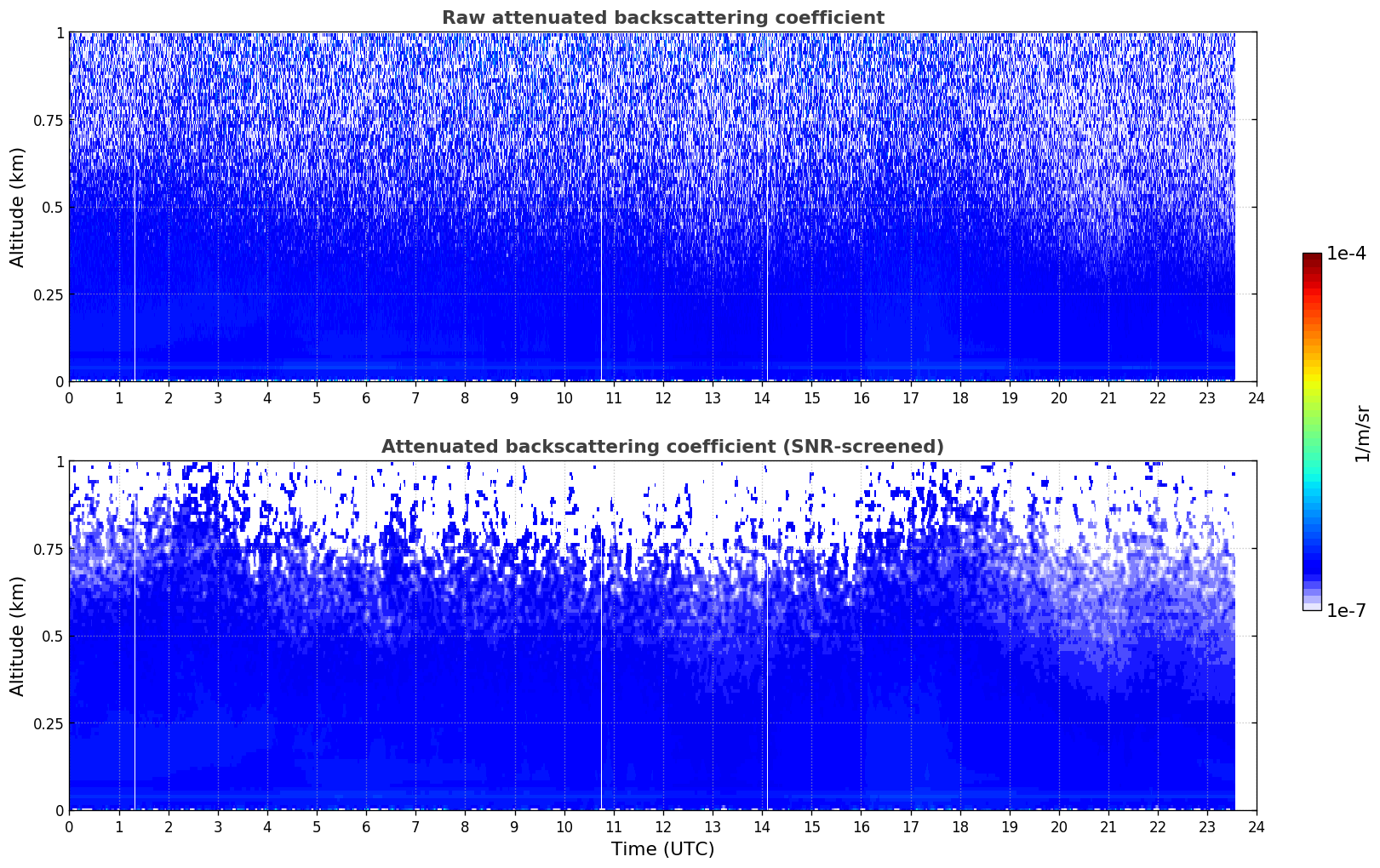This screenshot has width=1380, height=868.
Task: Click the colorbar '1e-7' lower limit label
Action: click(x=1346, y=610)
